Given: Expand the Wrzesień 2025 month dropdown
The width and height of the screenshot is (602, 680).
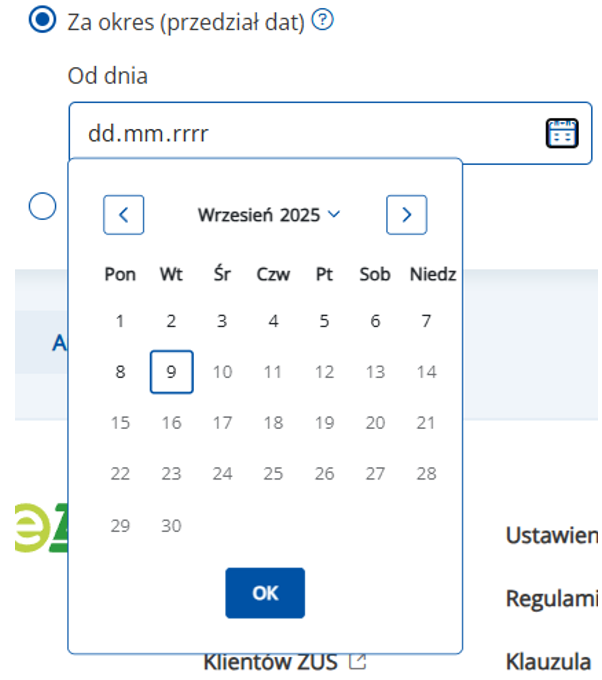Looking at the screenshot, I should pyautogui.click(x=268, y=214).
